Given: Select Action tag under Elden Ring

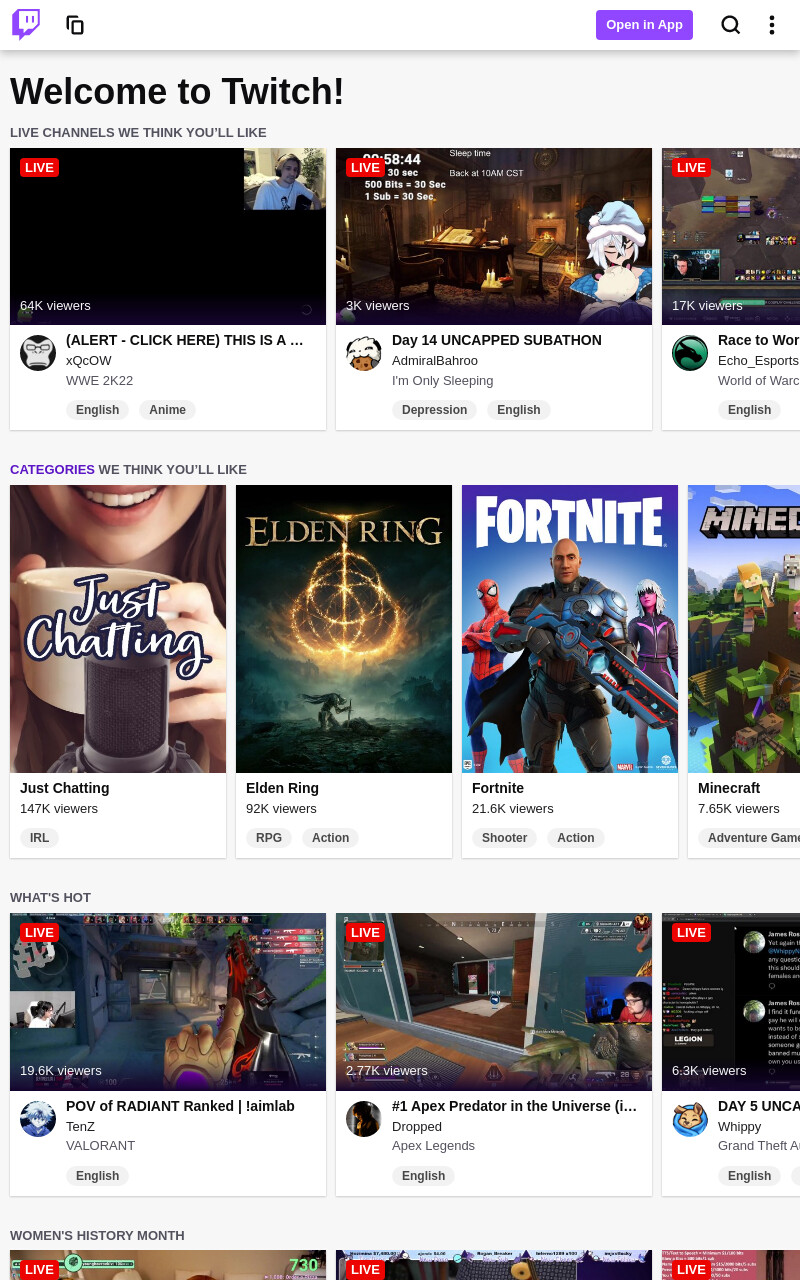Looking at the screenshot, I should coord(330,838).
